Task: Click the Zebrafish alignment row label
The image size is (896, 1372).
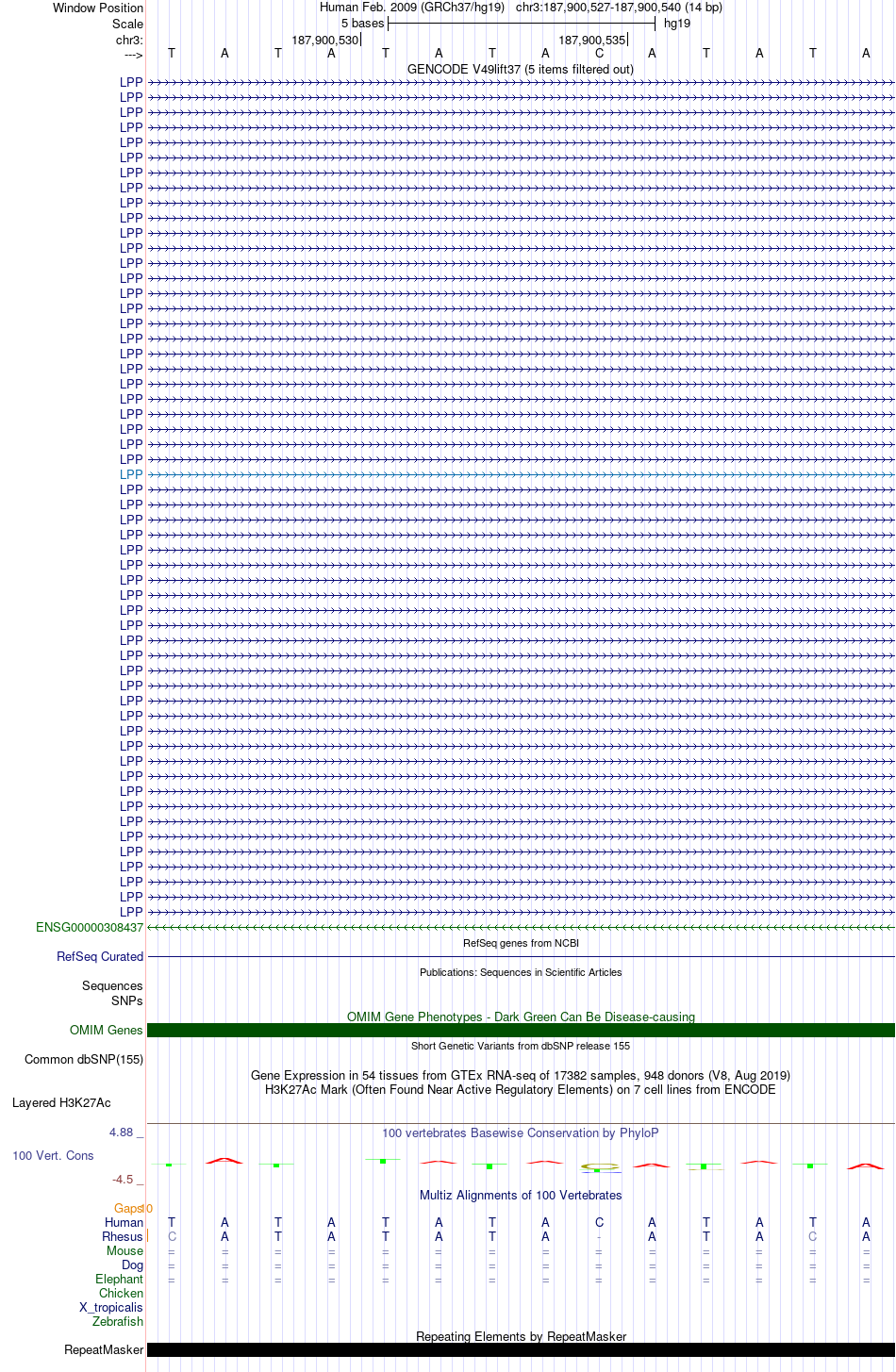Action: 118,1322
